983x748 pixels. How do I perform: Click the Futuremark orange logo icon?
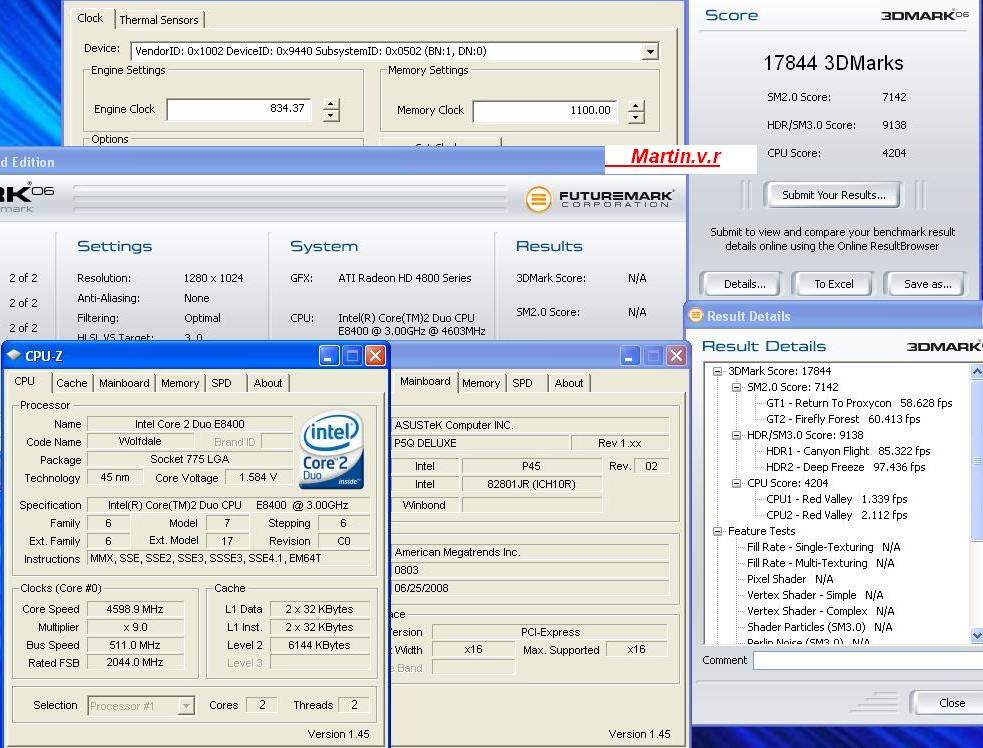click(538, 199)
